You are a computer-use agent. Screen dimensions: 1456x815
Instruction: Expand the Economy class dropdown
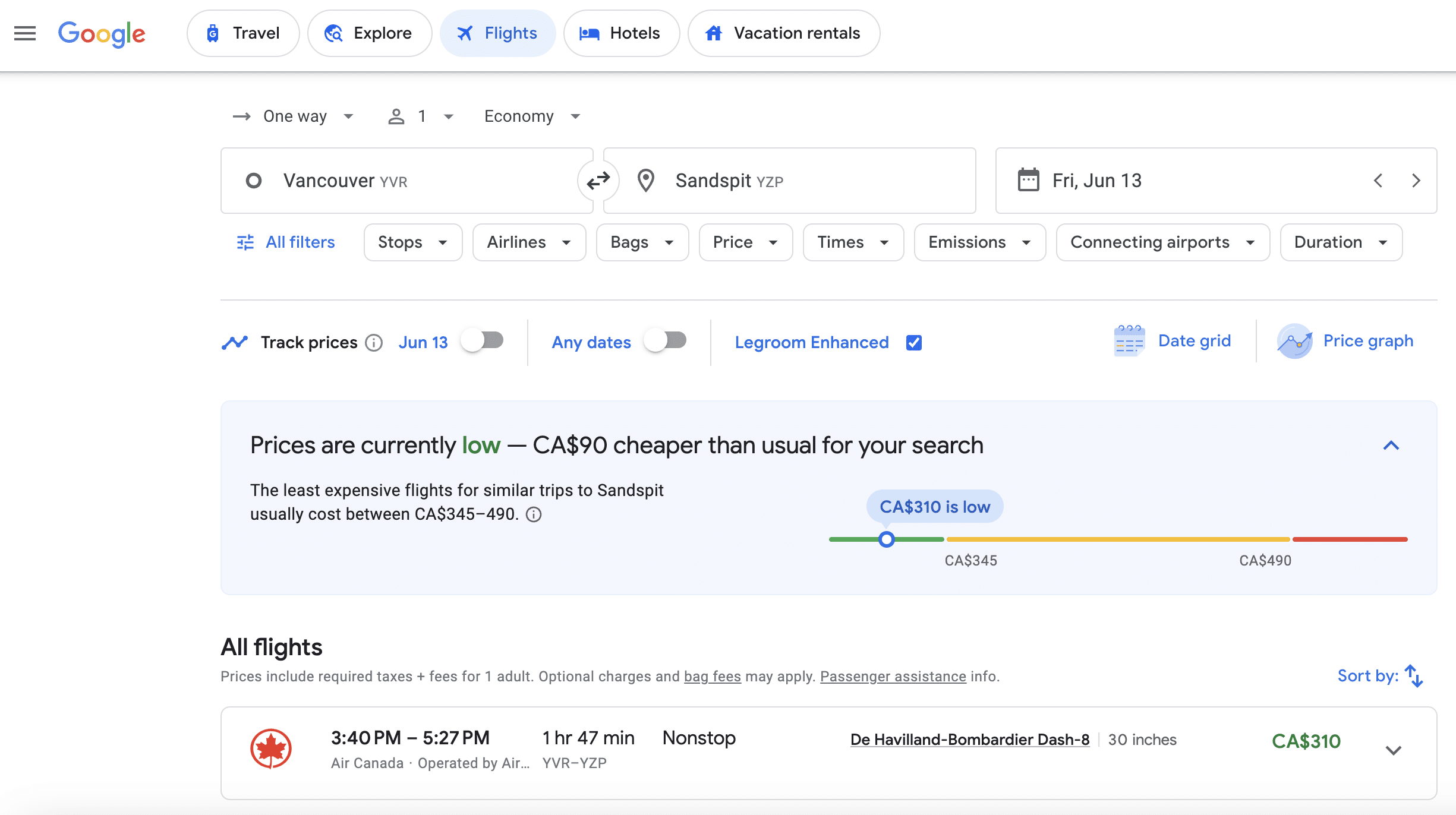tap(531, 116)
